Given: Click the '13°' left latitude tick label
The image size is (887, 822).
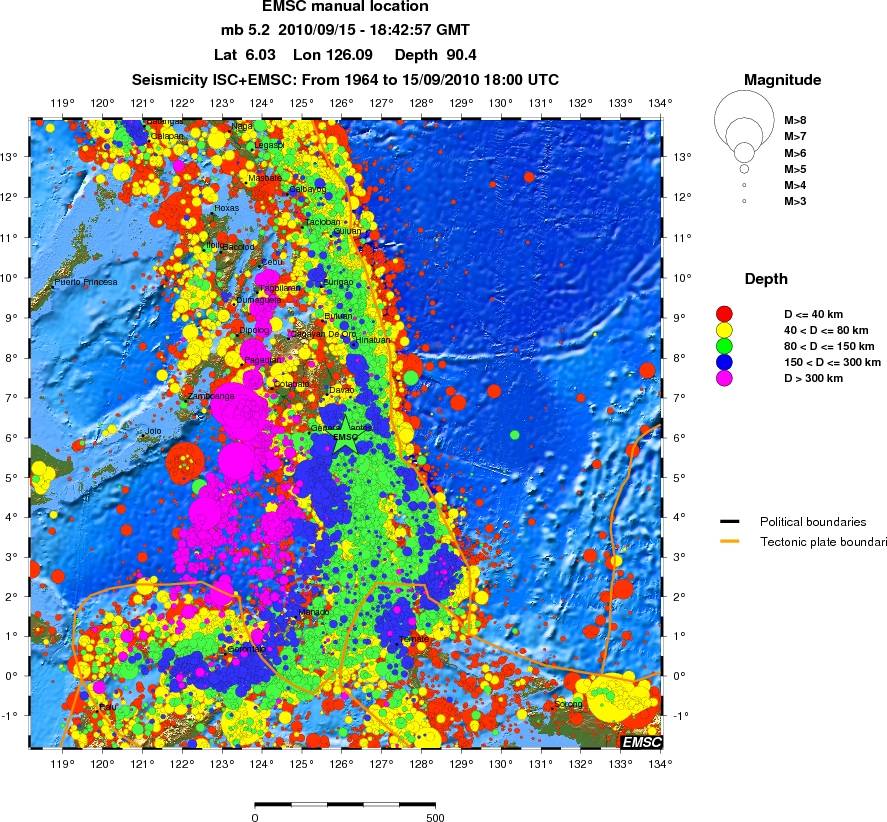Looking at the screenshot, I should (10, 157).
